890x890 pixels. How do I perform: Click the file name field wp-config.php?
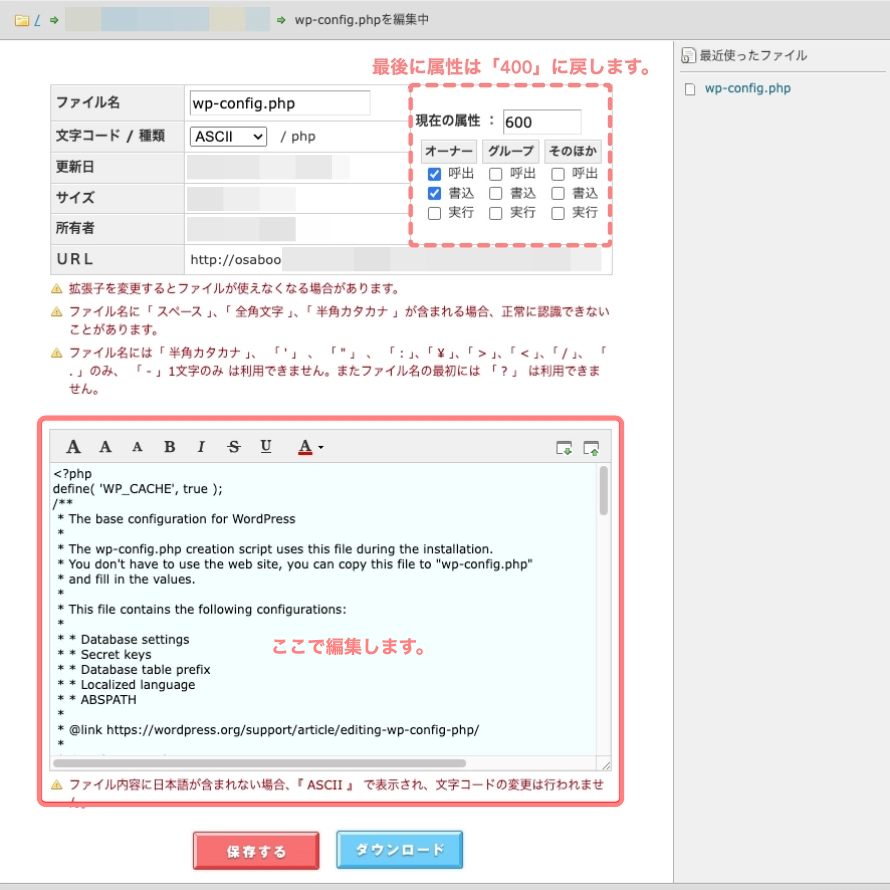coord(280,103)
